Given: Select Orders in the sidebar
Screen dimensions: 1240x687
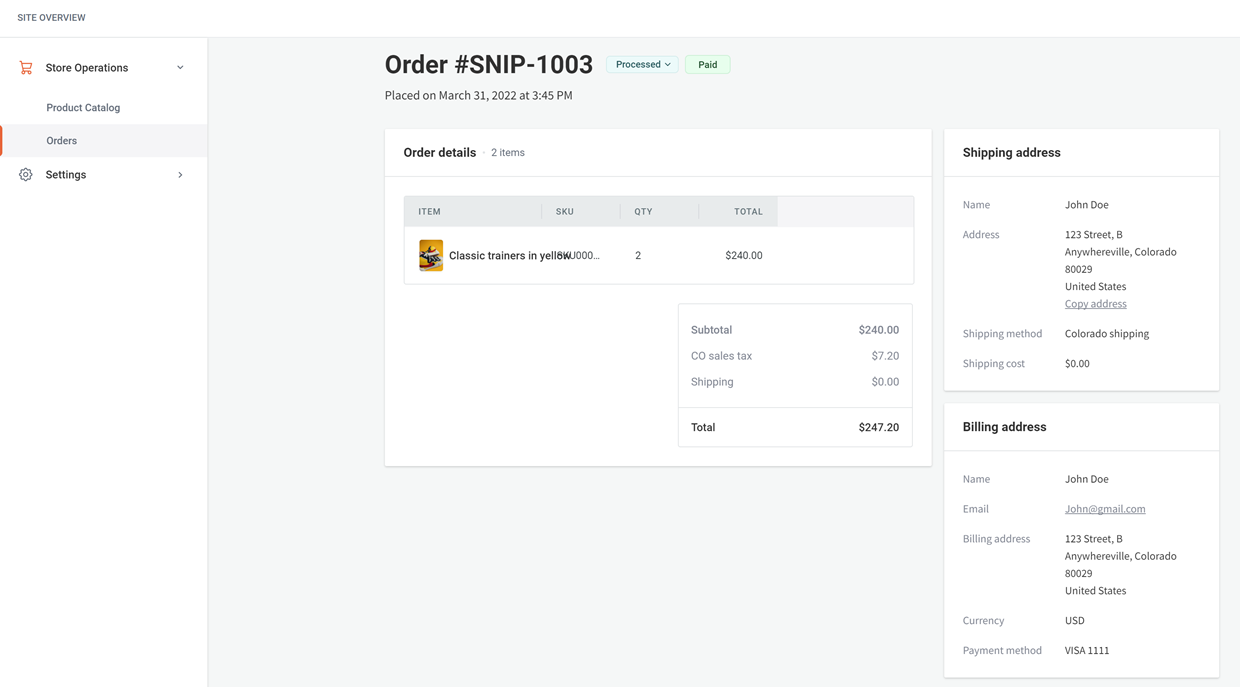Looking at the screenshot, I should (62, 141).
